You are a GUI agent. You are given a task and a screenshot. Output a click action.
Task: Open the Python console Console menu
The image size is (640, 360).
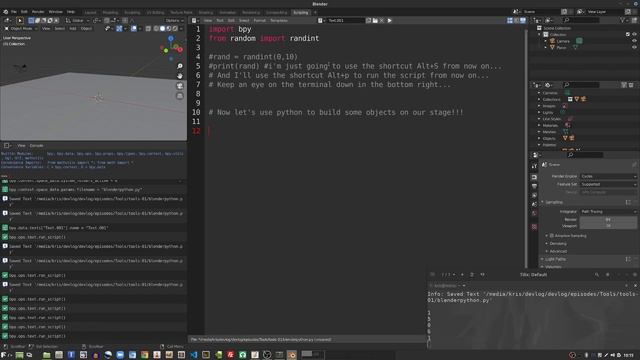click(36, 146)
